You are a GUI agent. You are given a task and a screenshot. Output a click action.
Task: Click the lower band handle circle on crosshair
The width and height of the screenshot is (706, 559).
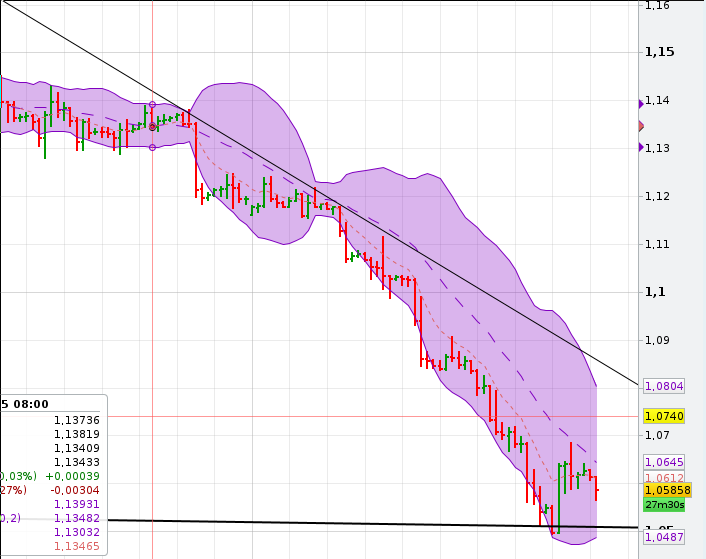[152, 147]
